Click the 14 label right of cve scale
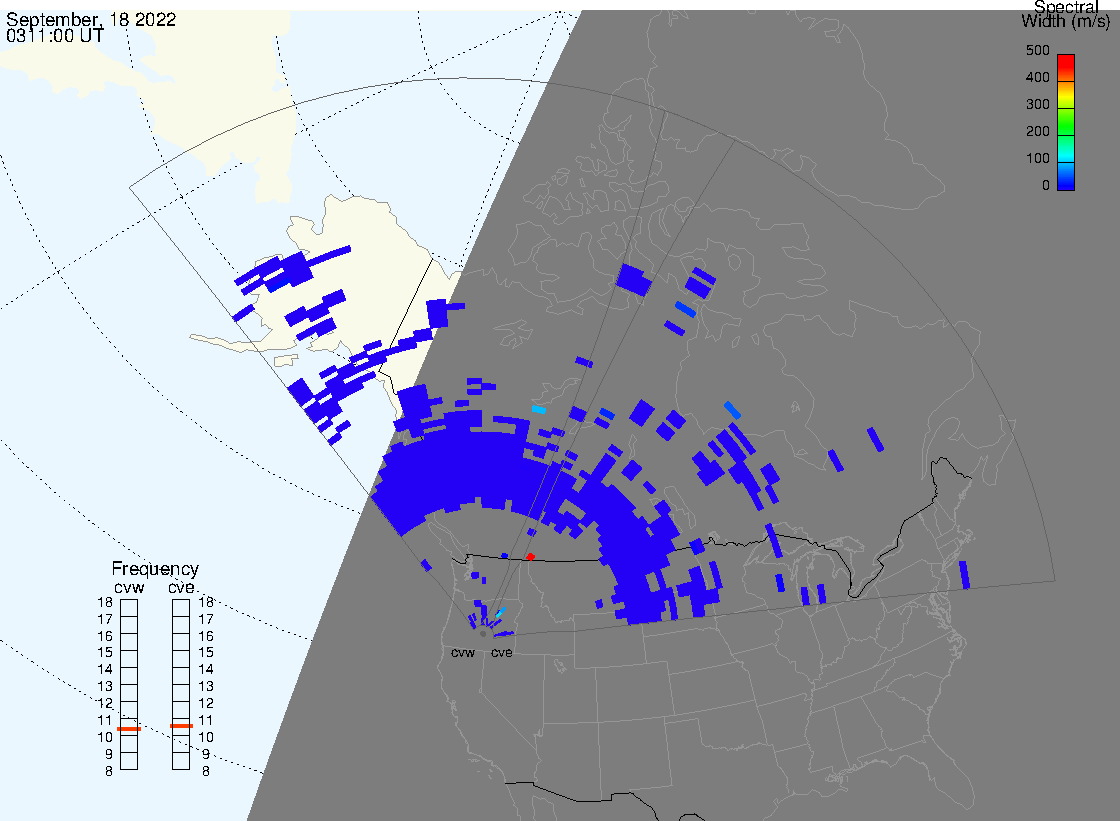This screenshot has height=821, width=1120. 206,670
